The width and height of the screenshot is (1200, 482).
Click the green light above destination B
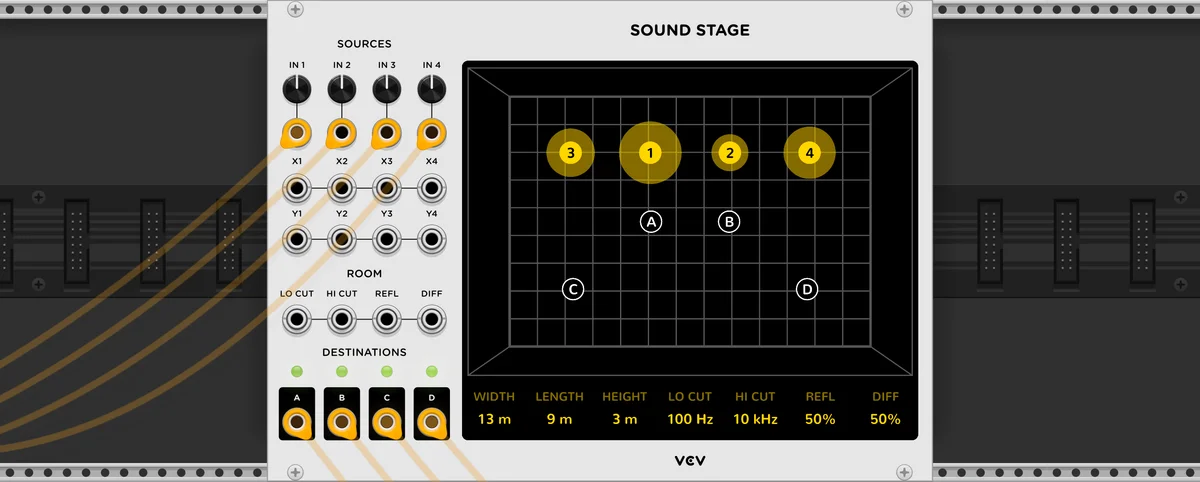pos(342,372)
